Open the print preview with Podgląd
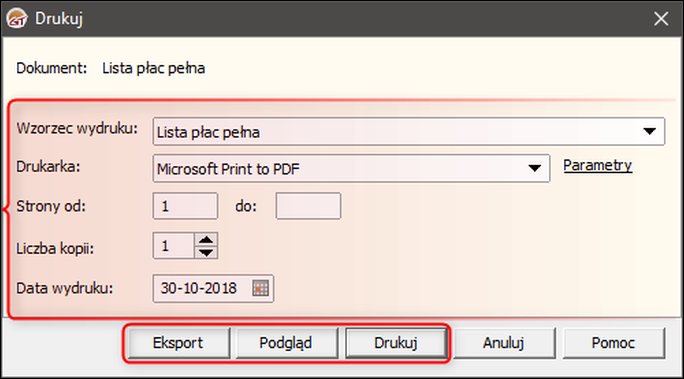Screen dimensions: 684x379 [286, 343]
